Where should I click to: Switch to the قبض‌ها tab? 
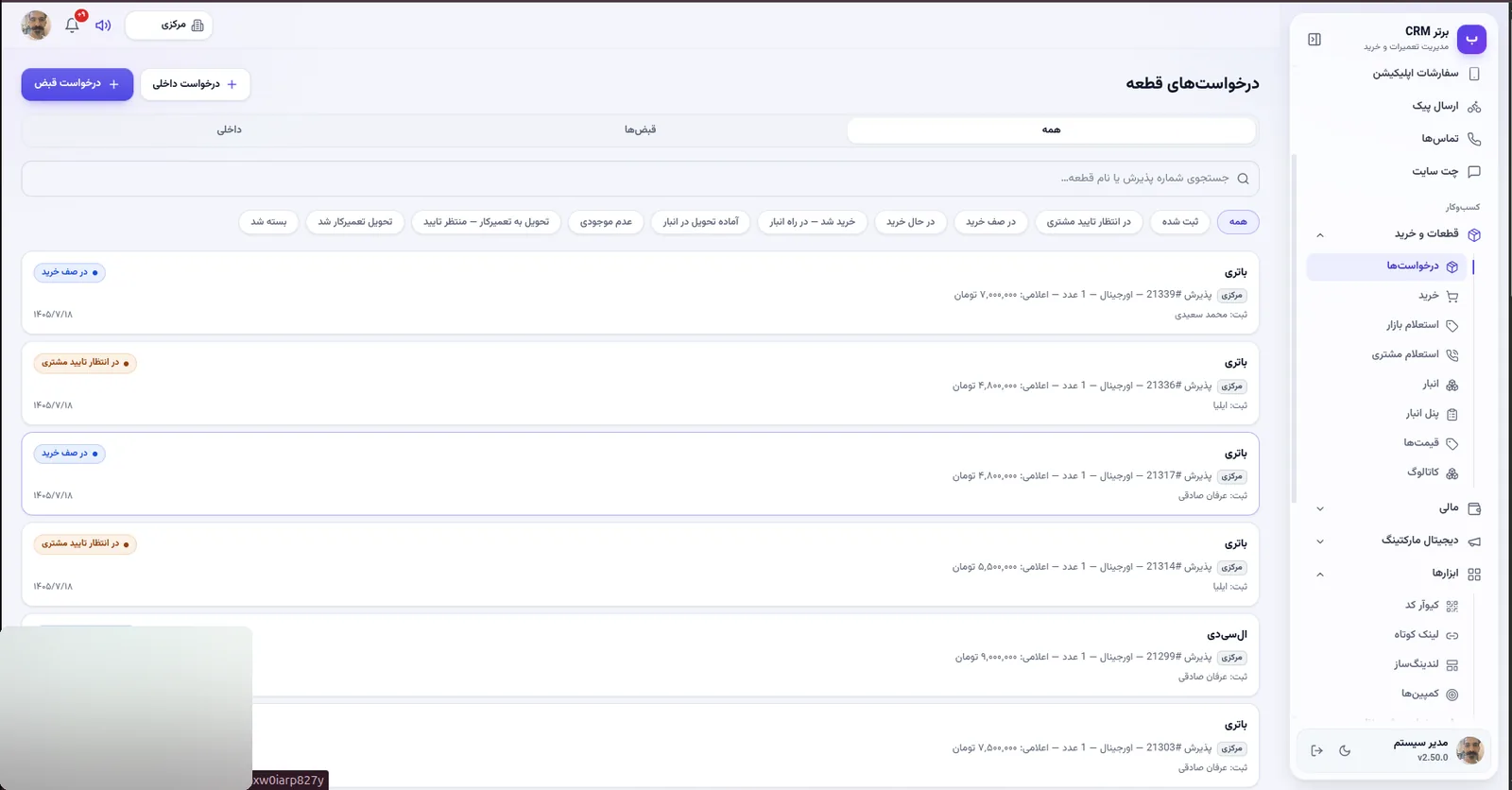[640, 130]
